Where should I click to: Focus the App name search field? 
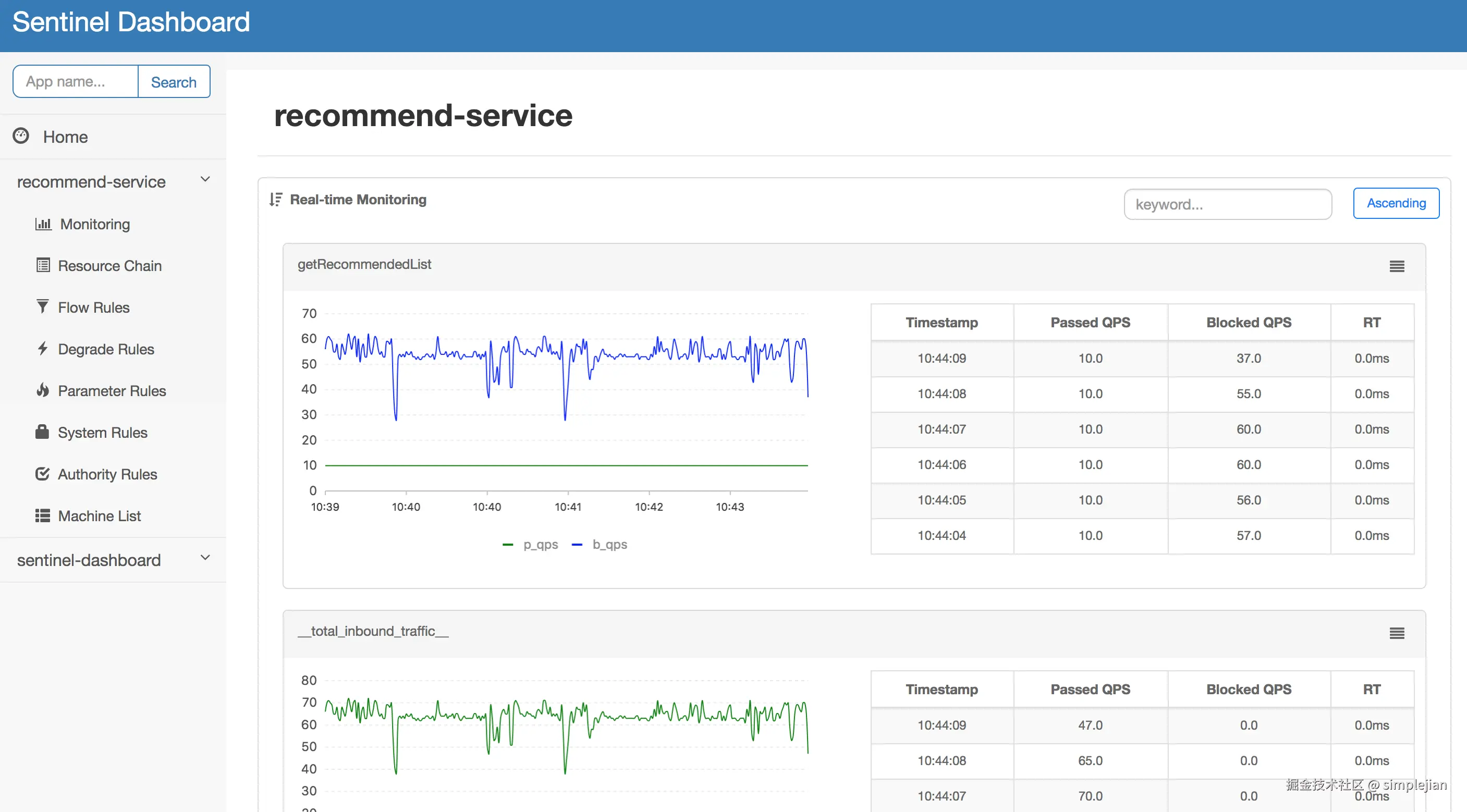76,81
